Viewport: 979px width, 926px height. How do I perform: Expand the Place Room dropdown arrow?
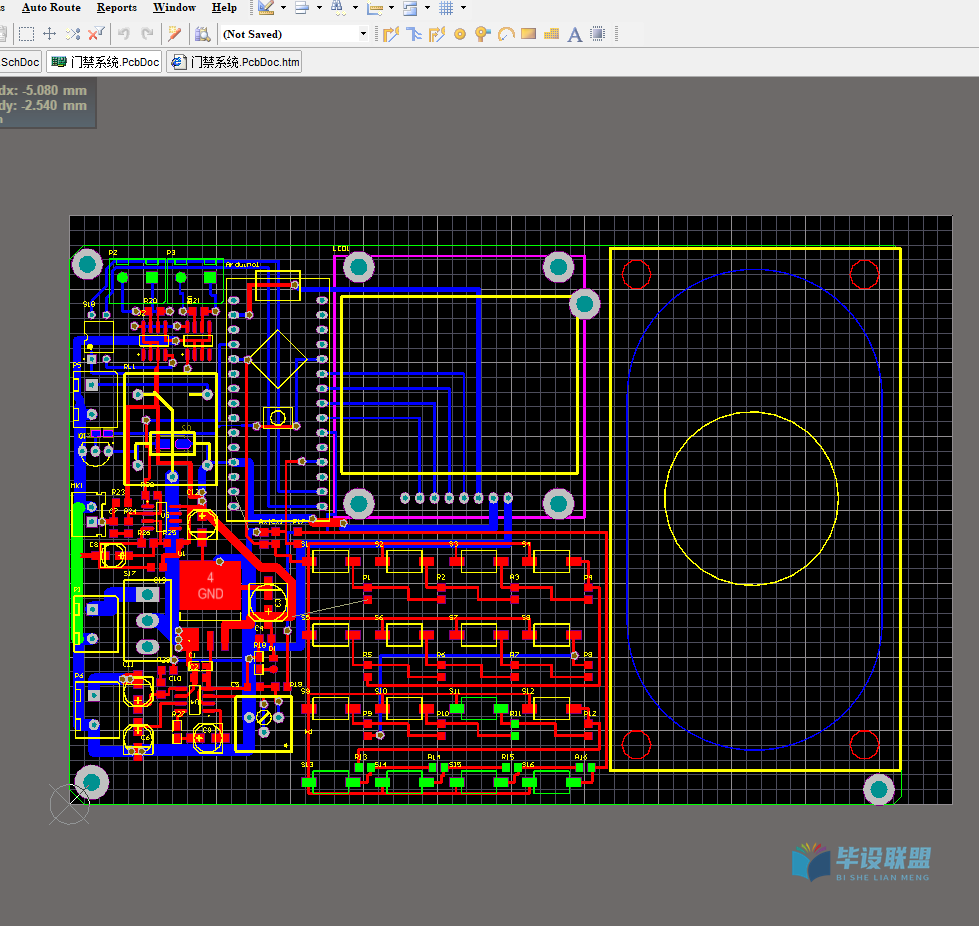[428, 8]
